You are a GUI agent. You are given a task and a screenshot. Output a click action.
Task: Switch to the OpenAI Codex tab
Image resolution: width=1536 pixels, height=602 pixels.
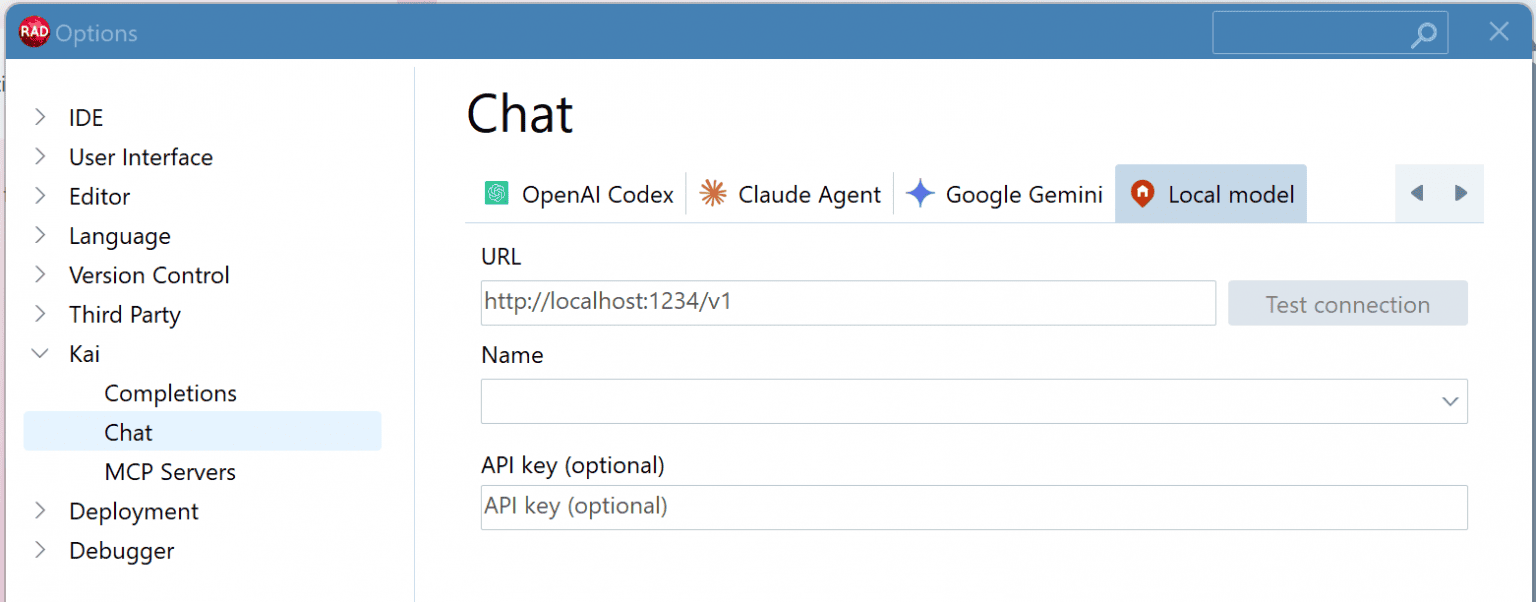(580, 194)
